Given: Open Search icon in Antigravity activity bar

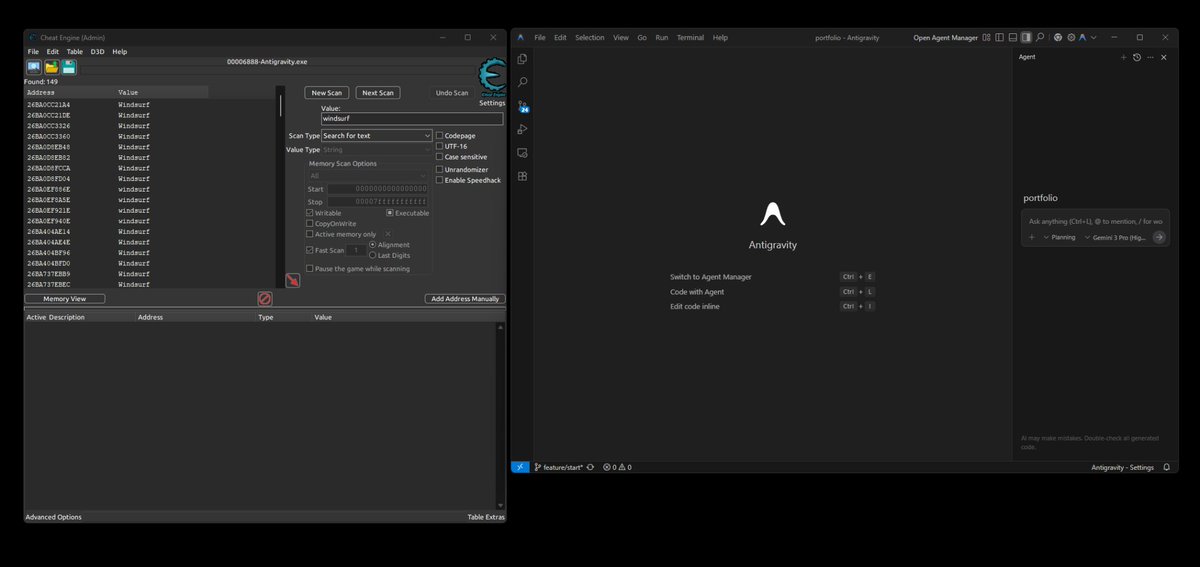Looking at the screenshot, I should coord(522,82).
